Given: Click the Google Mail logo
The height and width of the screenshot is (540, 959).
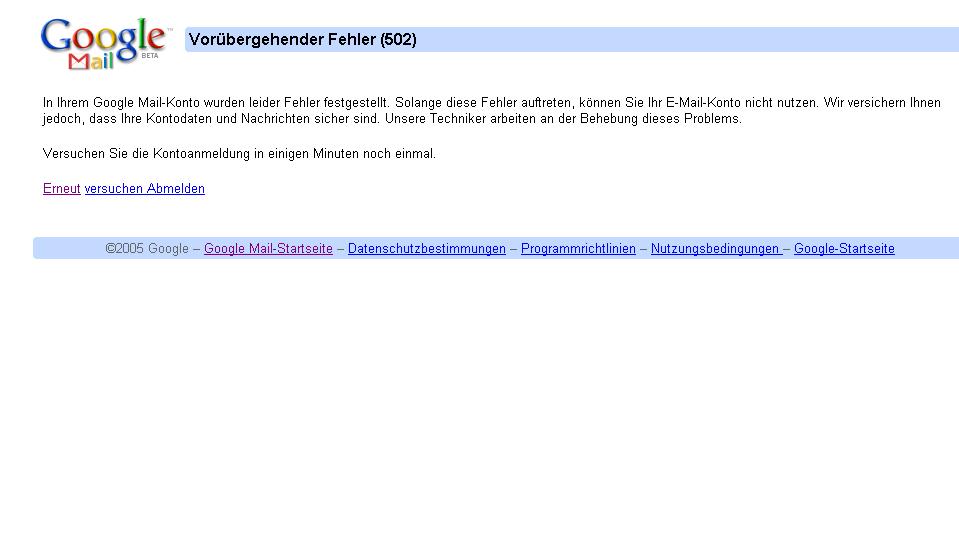Looking at the screenshot, I should [106, 43].
